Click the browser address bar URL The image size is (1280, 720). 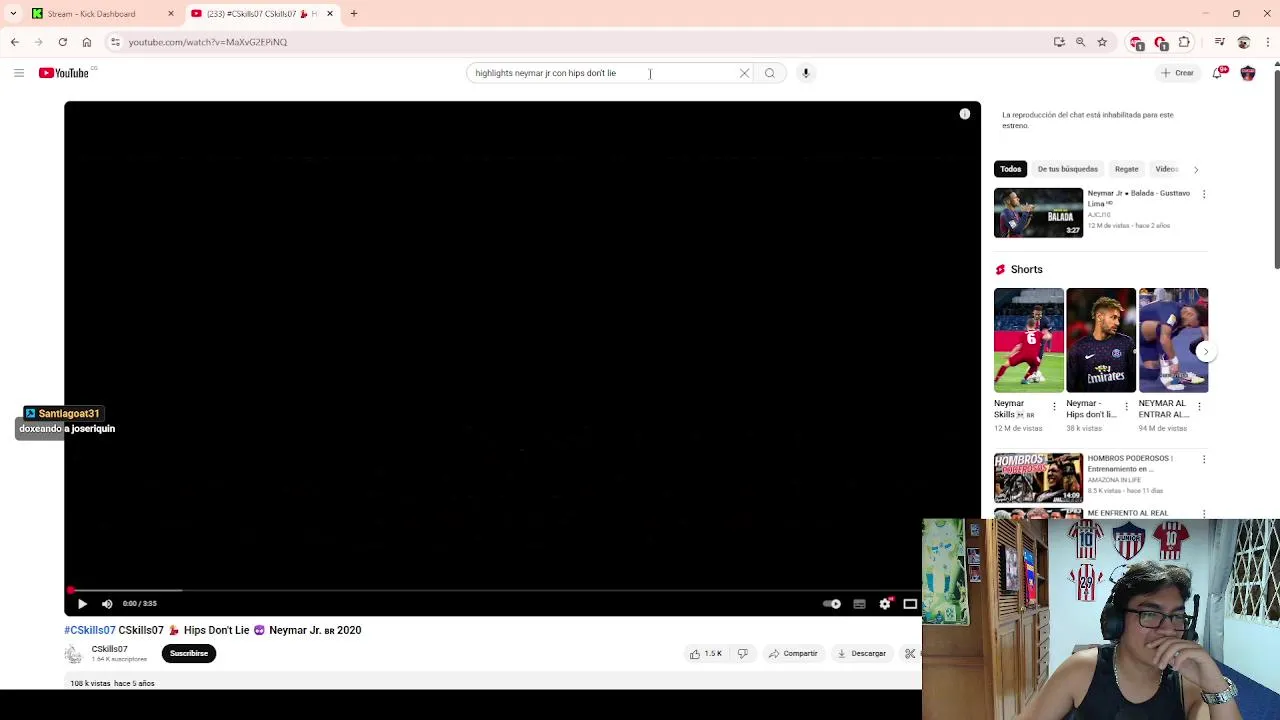[x=207, y=42]
